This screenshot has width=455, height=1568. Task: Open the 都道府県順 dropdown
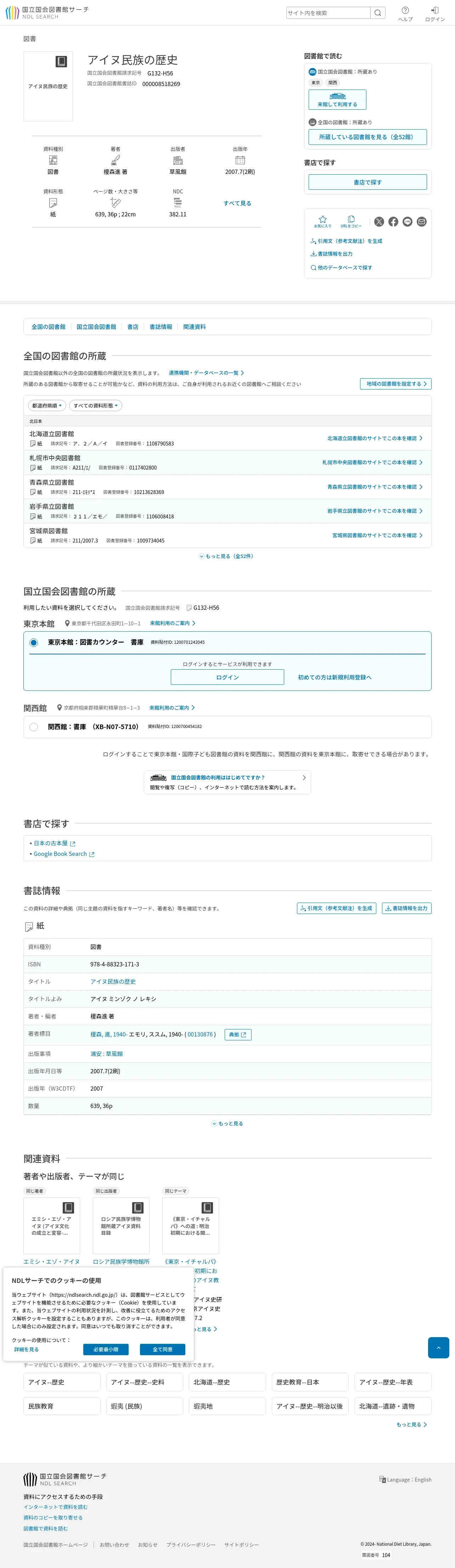(46, 405)
